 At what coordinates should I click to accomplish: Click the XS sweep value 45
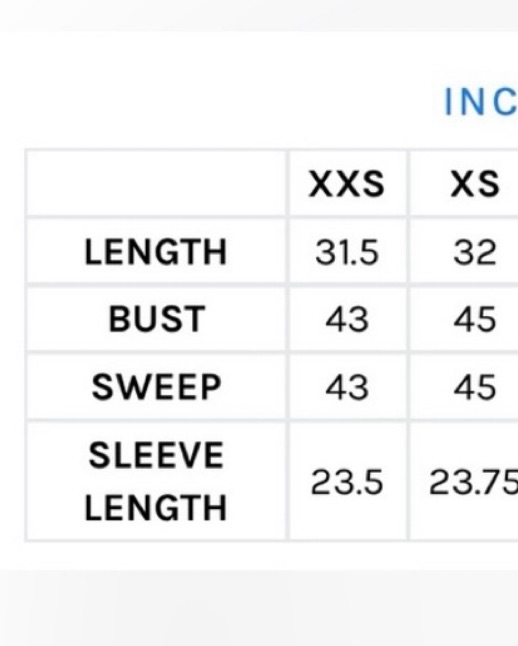[475, 387]
